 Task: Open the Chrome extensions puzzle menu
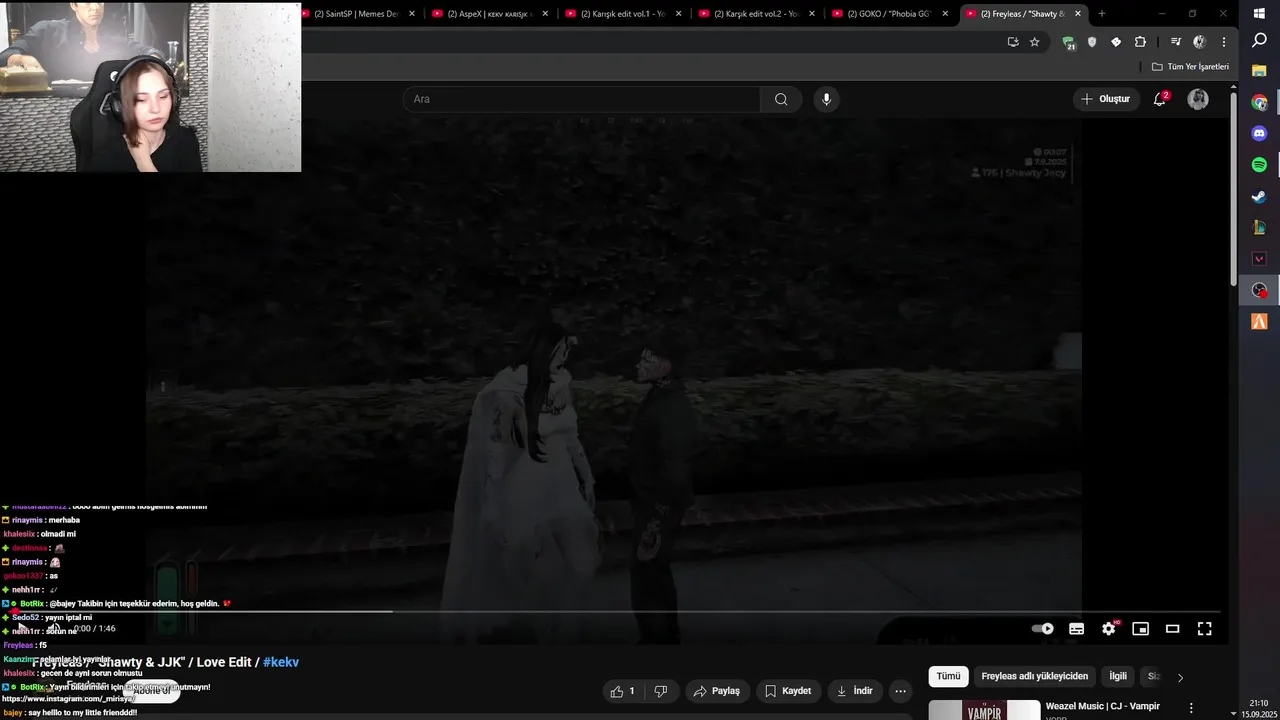point(1141,42)
